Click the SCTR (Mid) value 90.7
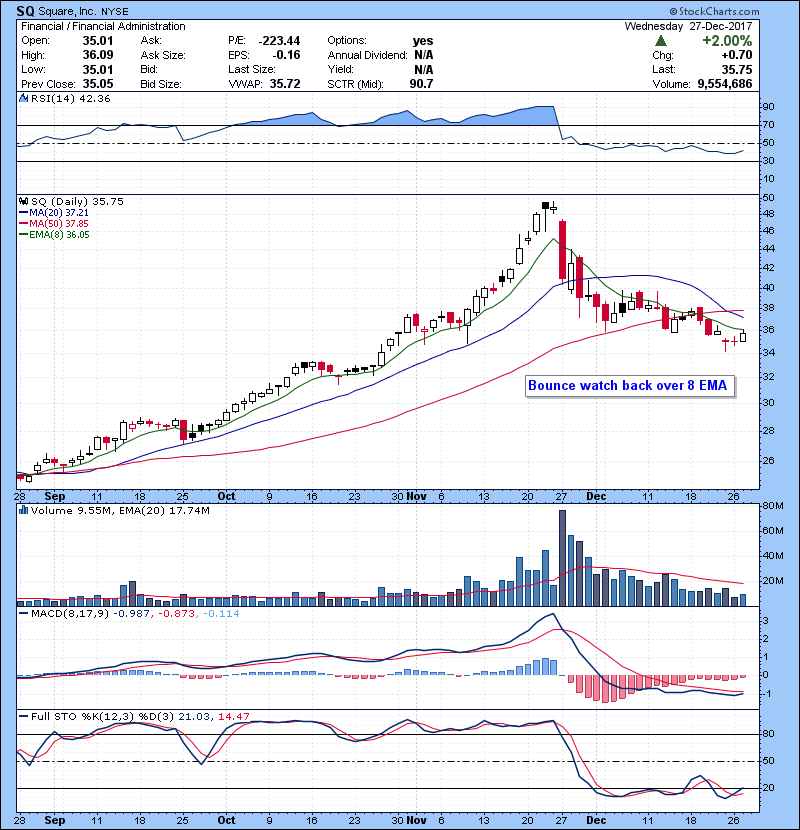 point(421,84)
